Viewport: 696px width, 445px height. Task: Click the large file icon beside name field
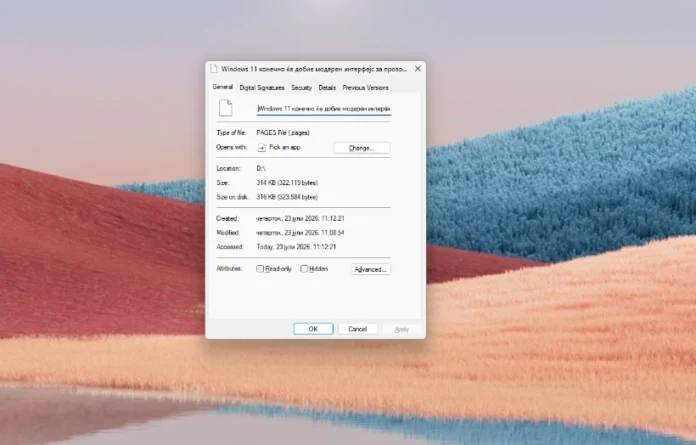[225, 108]
